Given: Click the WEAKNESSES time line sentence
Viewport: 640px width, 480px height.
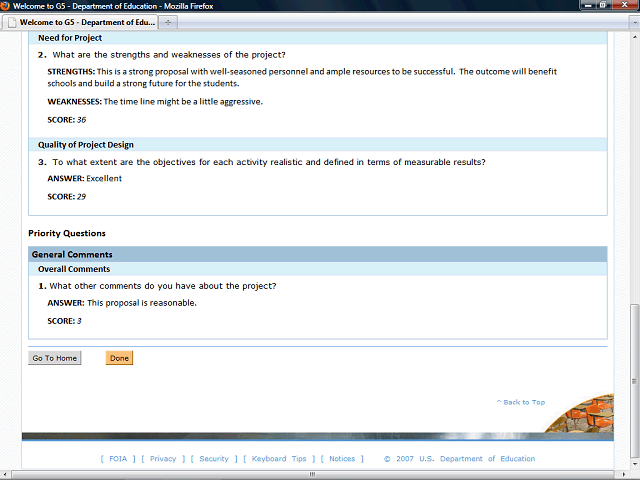Looking at the screenshot, I should tap(183, 102).
